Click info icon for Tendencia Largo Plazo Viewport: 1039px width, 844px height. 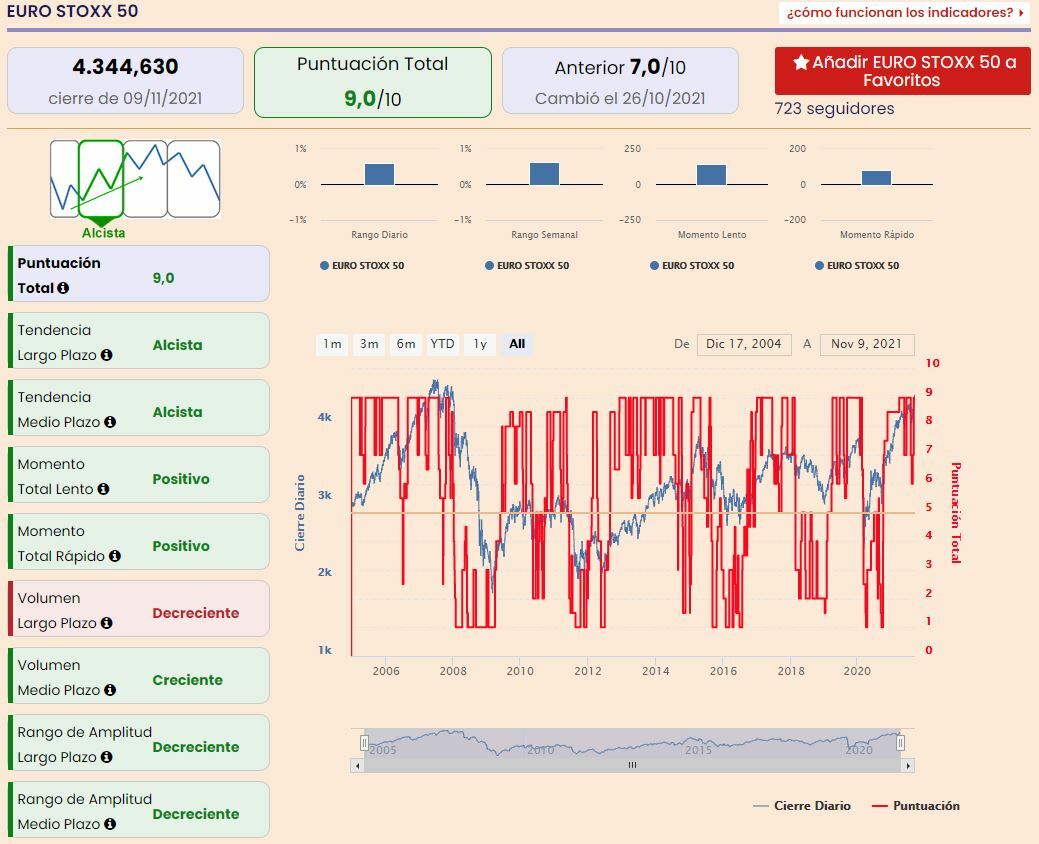(106, 355)
